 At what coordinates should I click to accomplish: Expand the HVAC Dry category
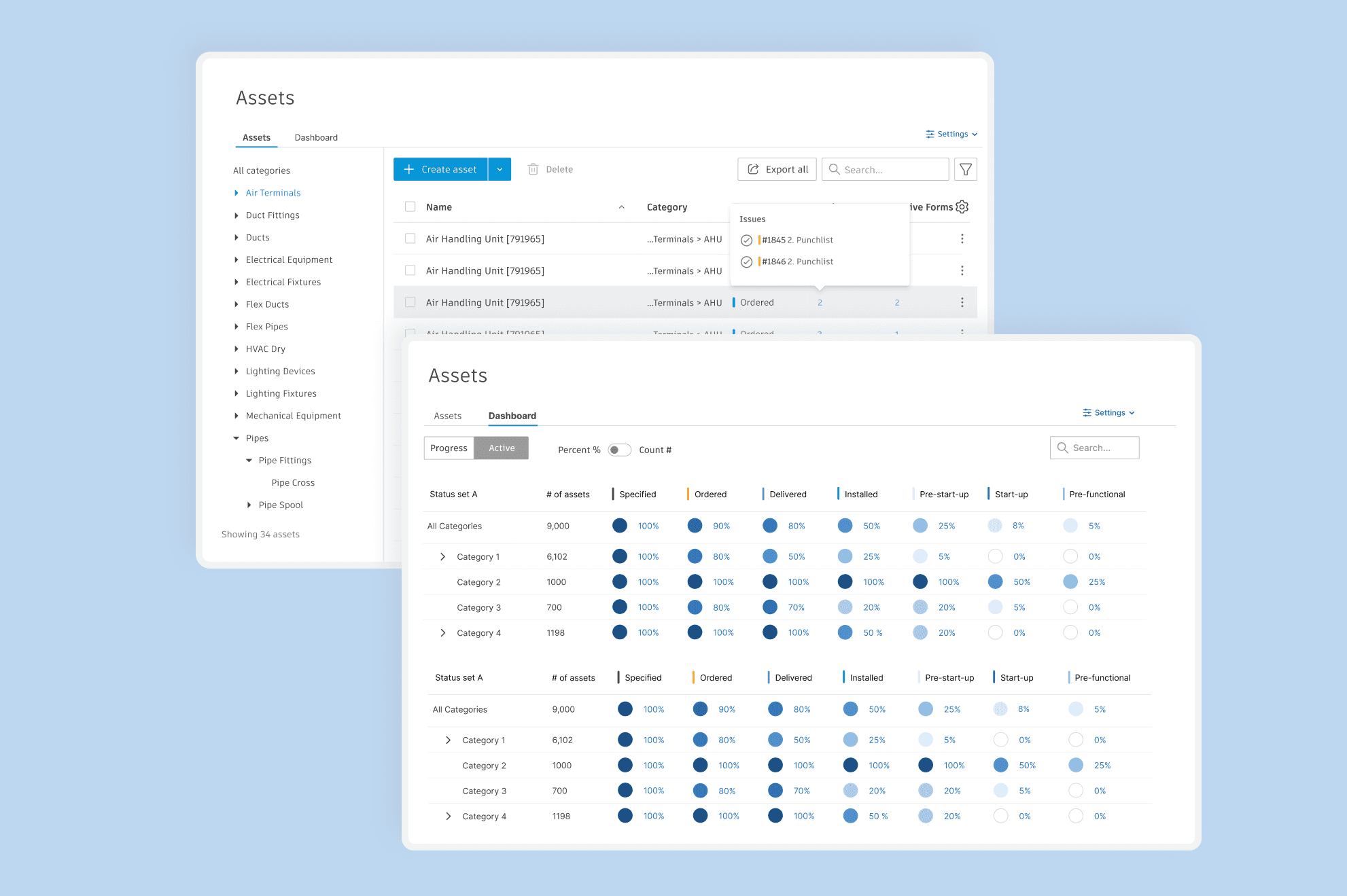[236, 348]
